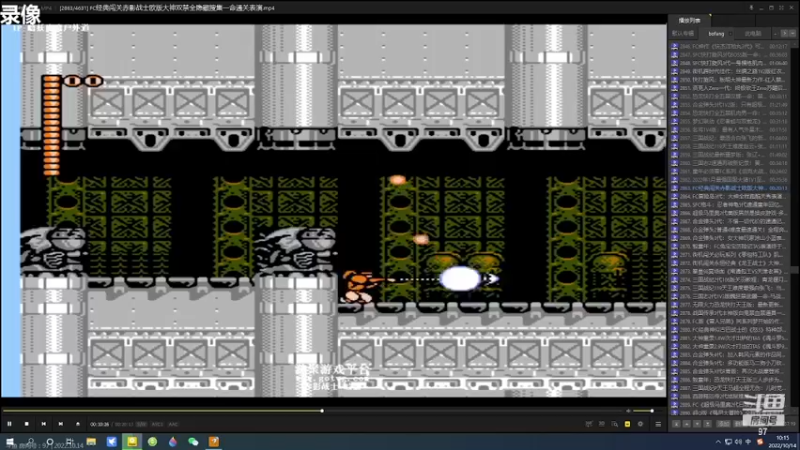The image size is (800, 450).
Task: Open the system clock showing 10:15
Action: (x=782, y=441)
